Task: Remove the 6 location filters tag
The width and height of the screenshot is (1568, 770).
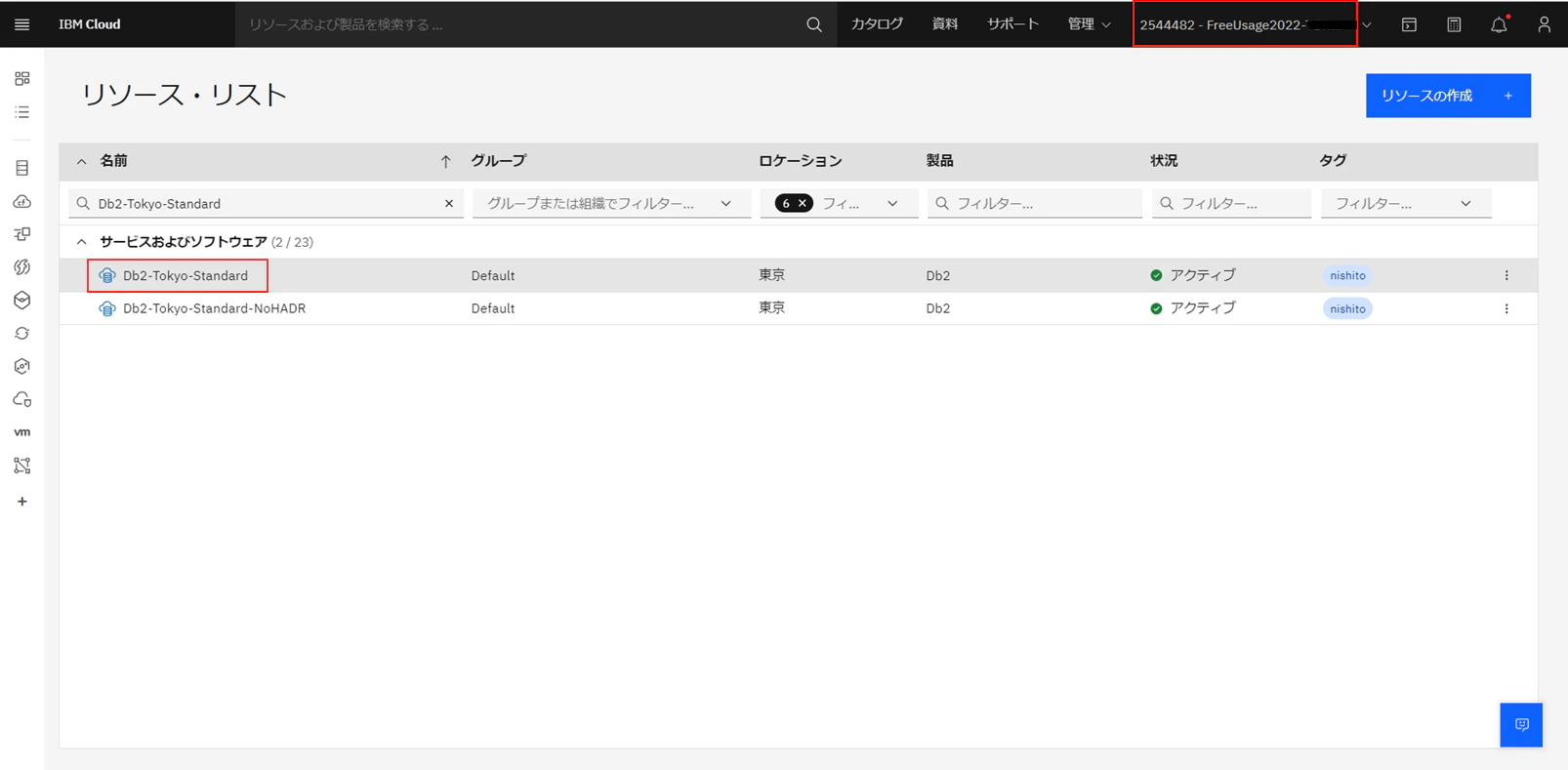Action: click(802, 204)
